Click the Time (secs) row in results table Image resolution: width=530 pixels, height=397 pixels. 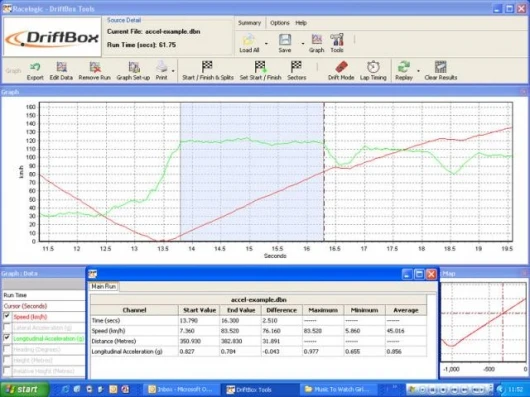pos(259,320)
